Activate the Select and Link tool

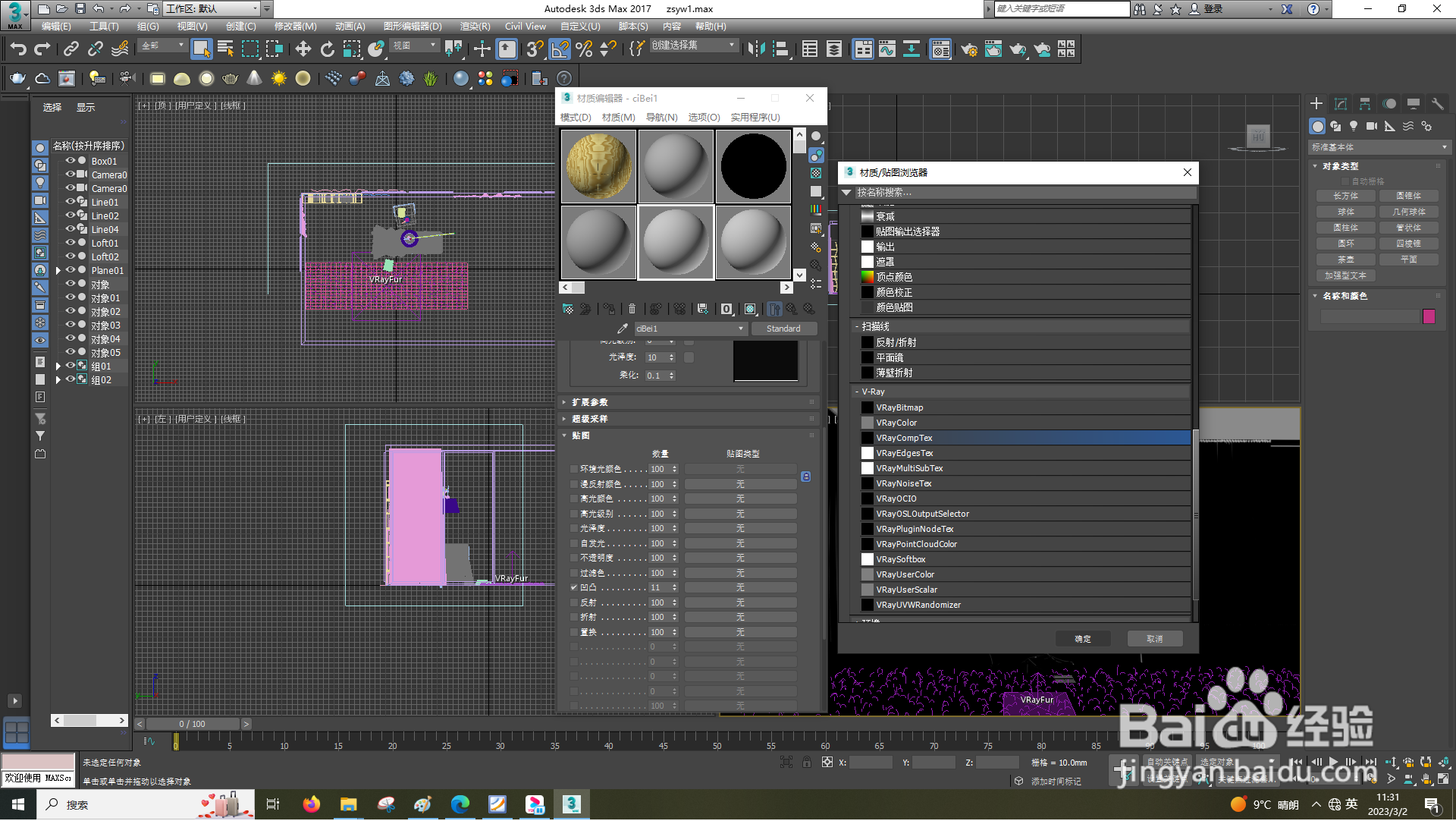(x=71, y=49)
